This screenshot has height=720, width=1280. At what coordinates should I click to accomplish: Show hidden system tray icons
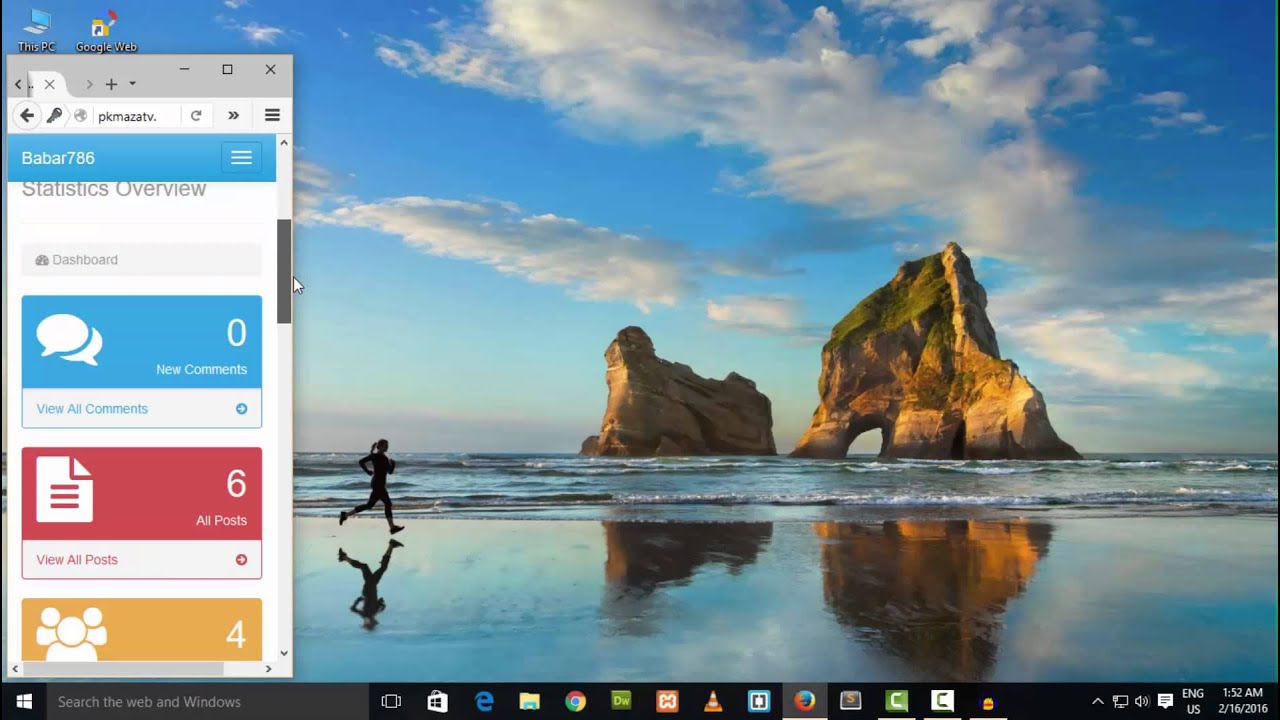pyautogui.click(x=1097, y=702)
